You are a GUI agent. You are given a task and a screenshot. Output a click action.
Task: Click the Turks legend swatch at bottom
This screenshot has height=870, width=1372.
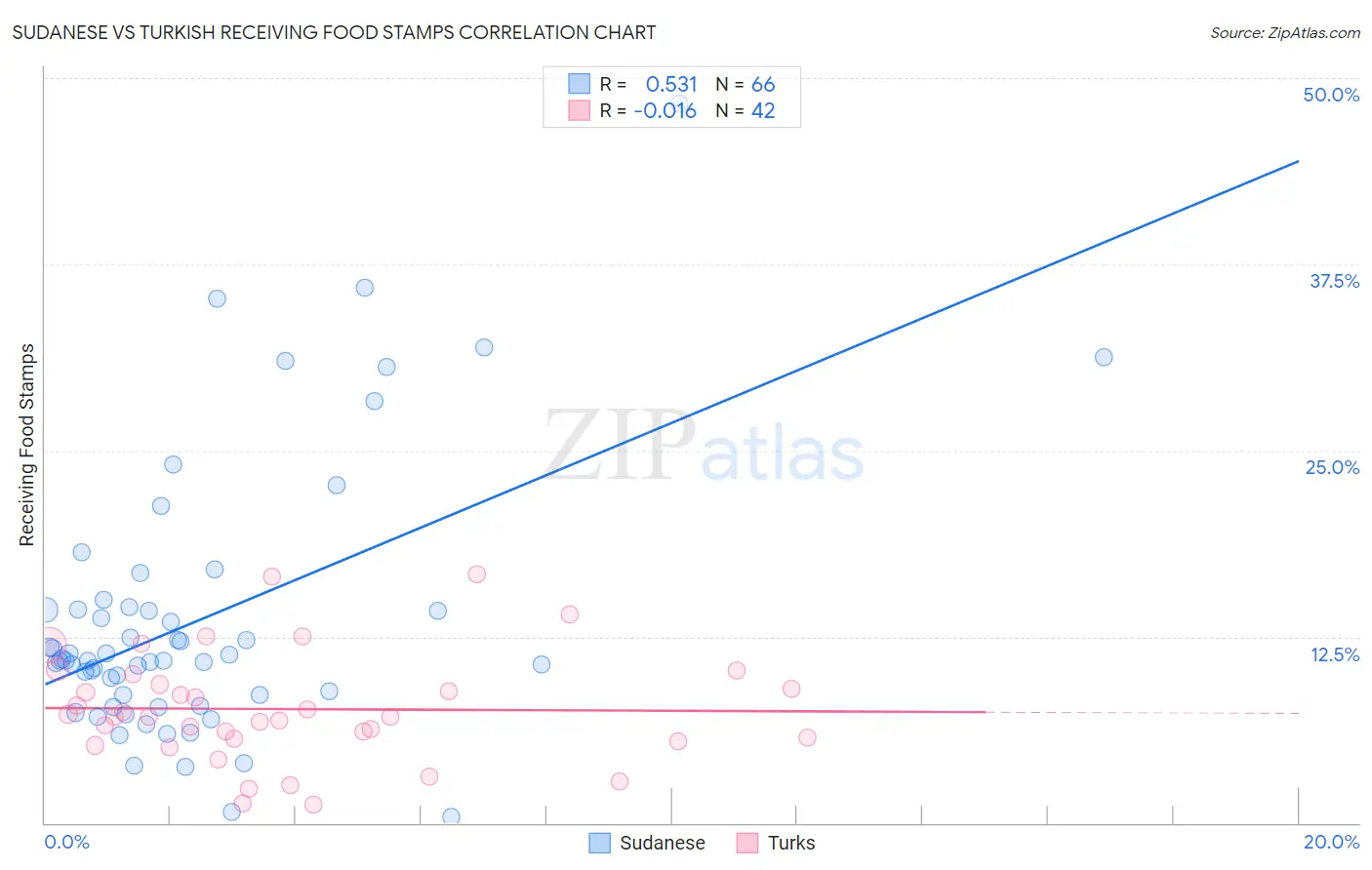click(x=747, y=843)
